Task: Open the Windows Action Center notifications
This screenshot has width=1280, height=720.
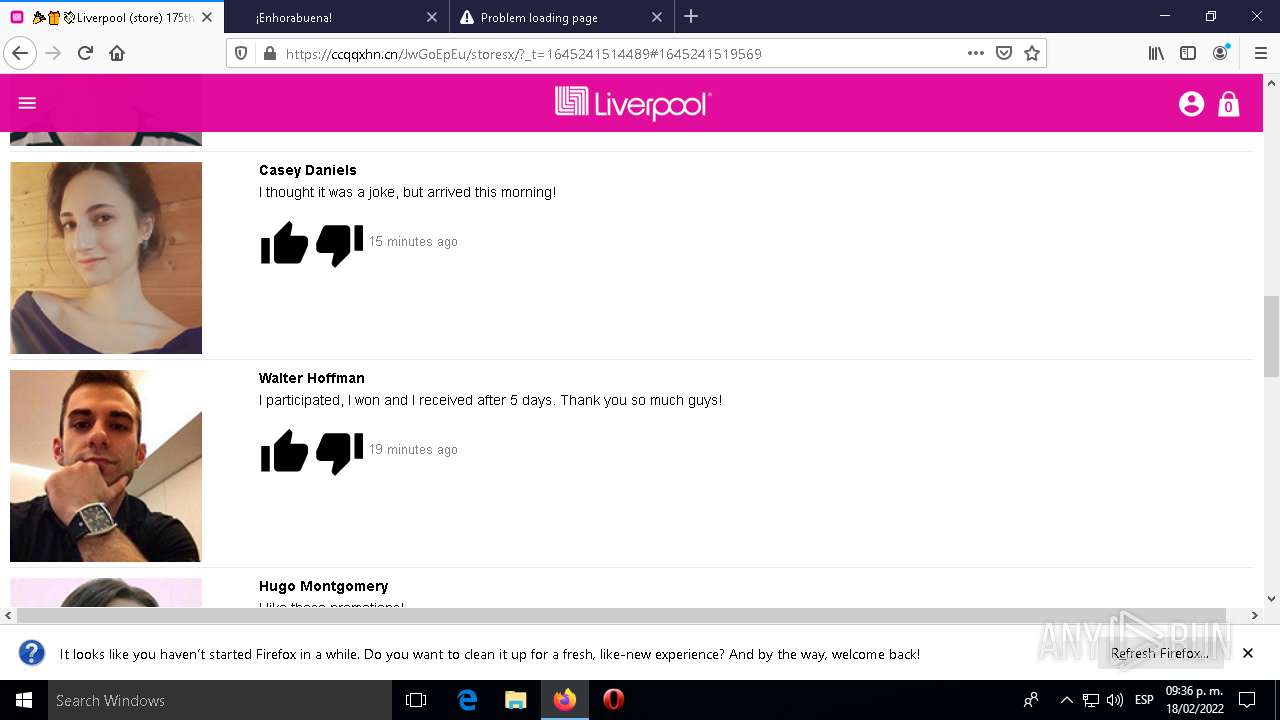Action: coord(1247,700)
